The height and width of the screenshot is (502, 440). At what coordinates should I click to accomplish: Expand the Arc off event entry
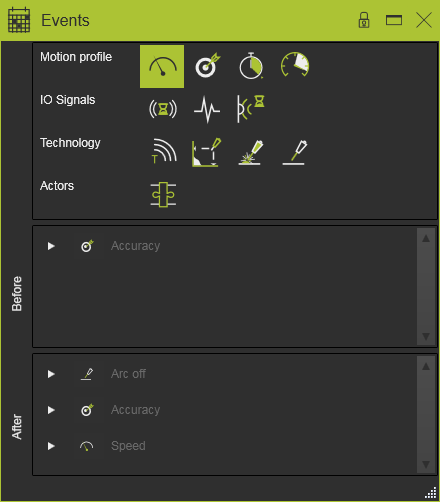coord(51,374)
